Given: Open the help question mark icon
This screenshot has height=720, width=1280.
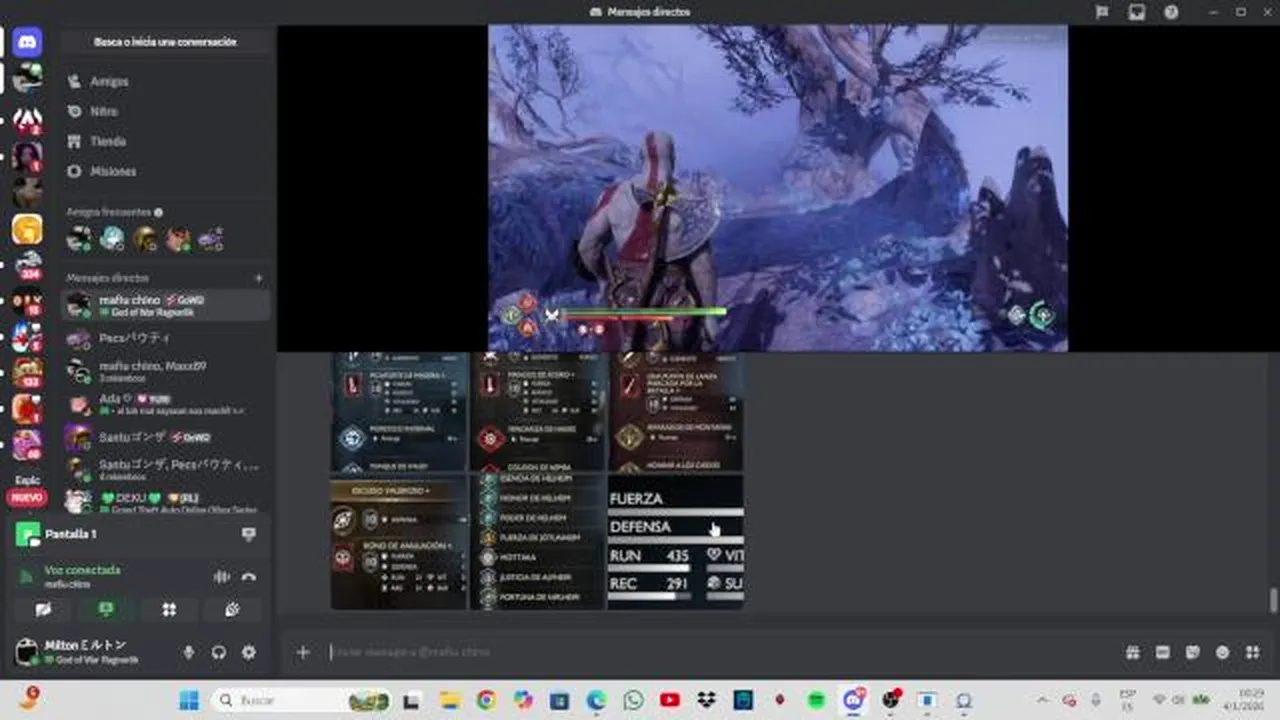Looking at the screenshot, I should (x=1171, y=12).
